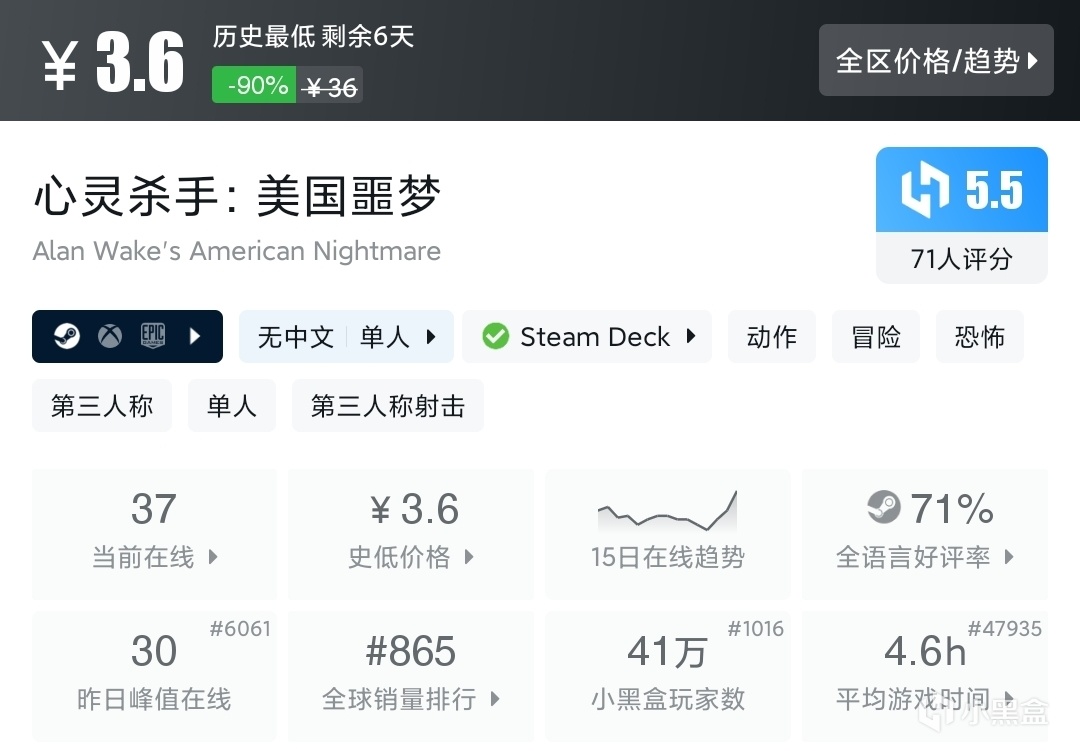Click the Steam platform icon
Viewport: 1080px width, 751px height.
[x=67, y=336]
